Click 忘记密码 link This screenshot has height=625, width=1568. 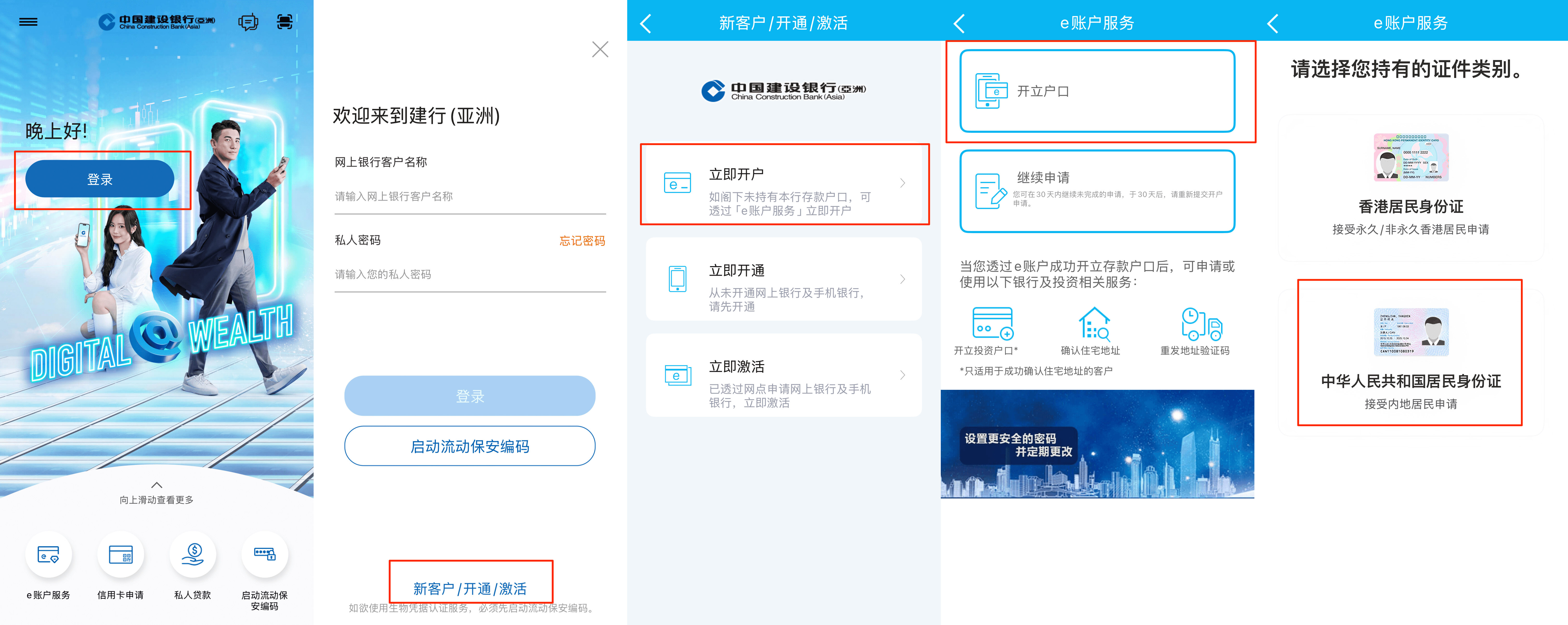(582, 241)
